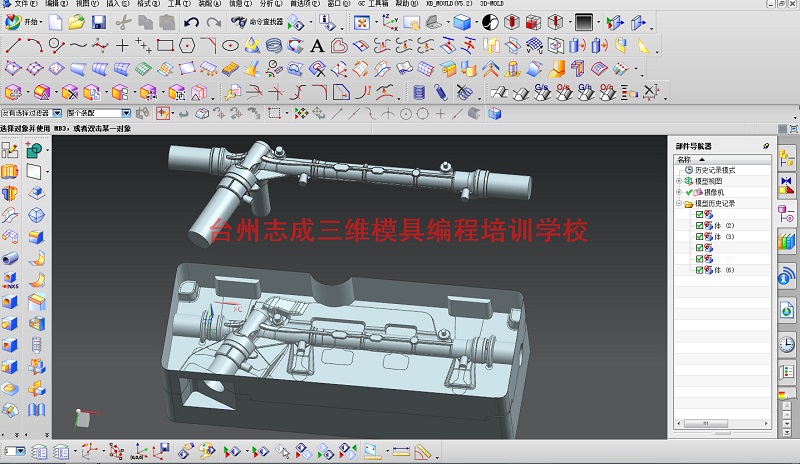
Task: Toggle the first body checkbox under 模型历史记录
Action: tap(699, 214)
